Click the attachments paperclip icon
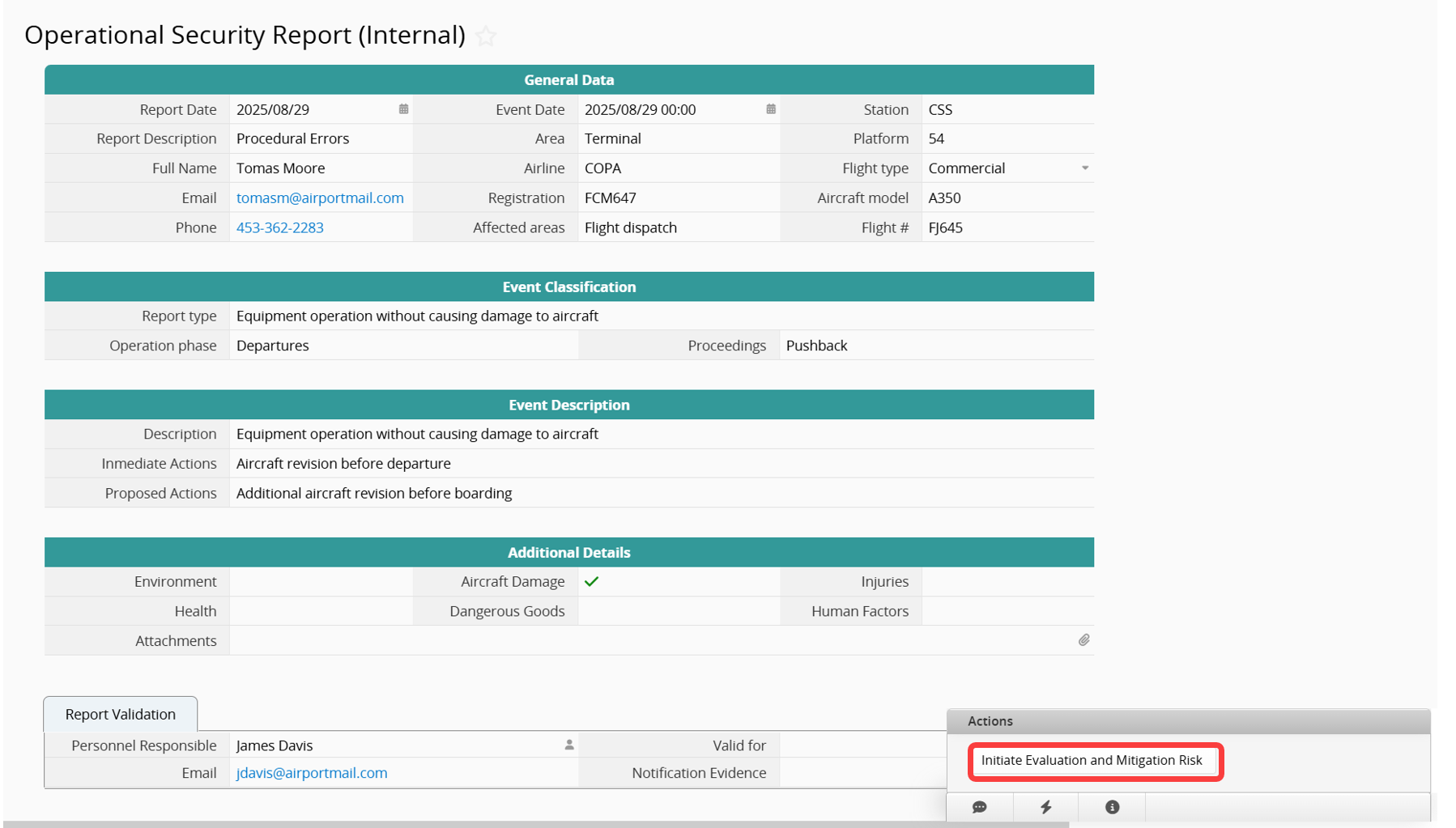The image size is (1456, 828). click(x=1083, y=640)
